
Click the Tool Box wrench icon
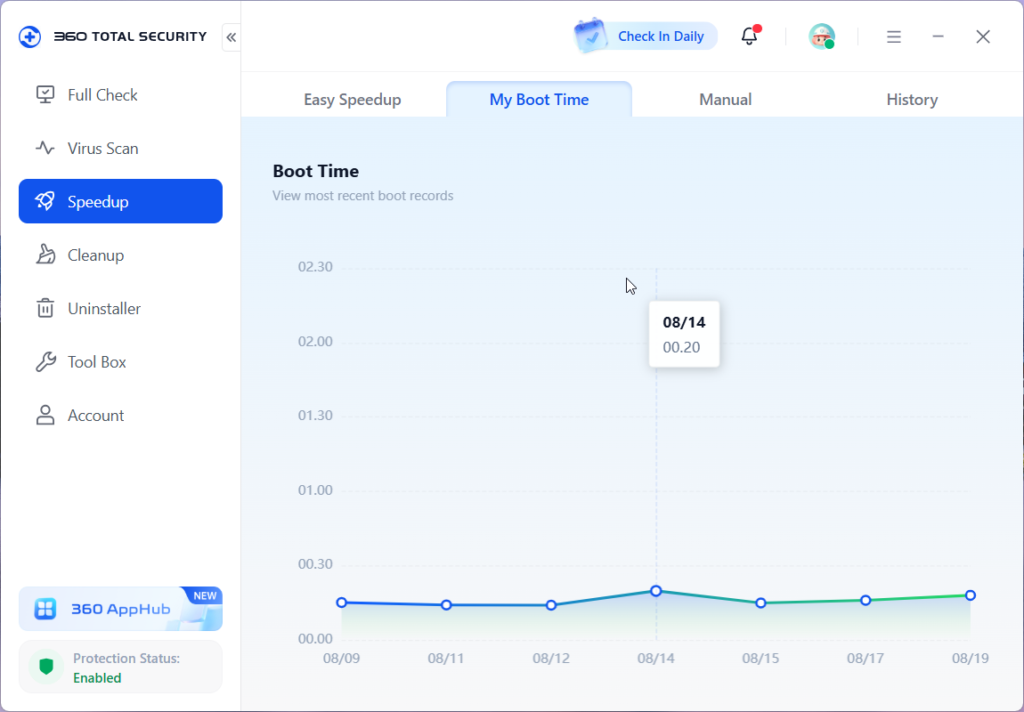[x=45, y=362]
